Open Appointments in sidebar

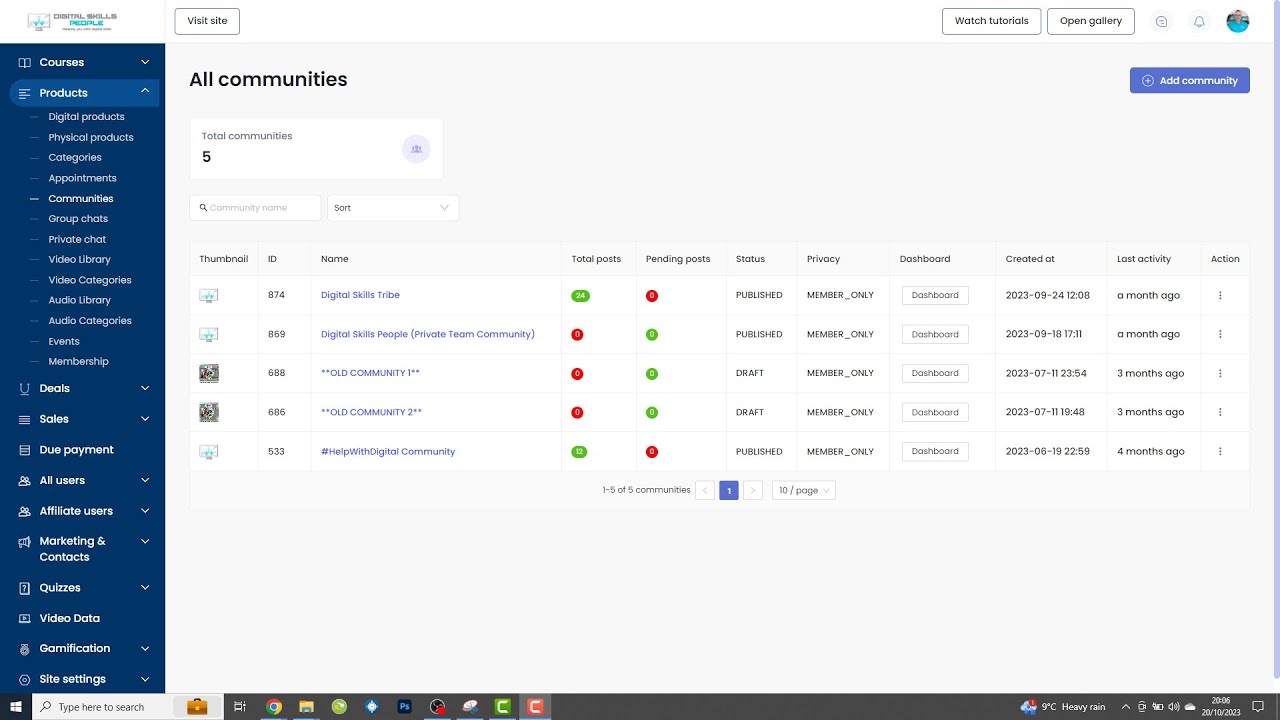[82, 178]
